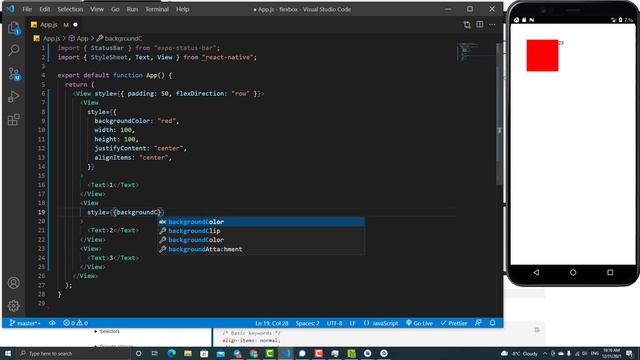Select the backgroundAttachment suggestion
This screenshot has width=640, height=360.
pos(261,249)
